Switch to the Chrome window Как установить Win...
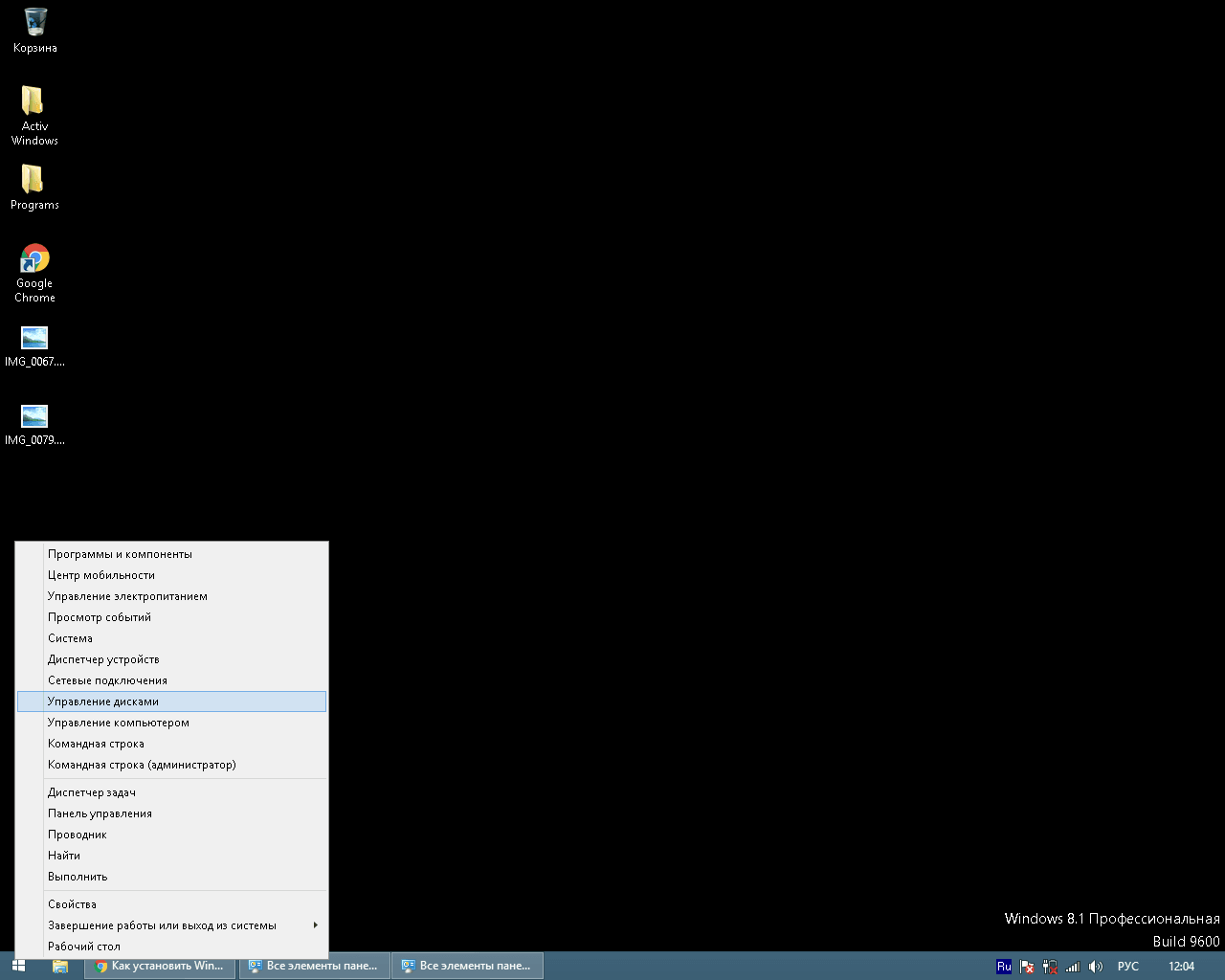Viewport: 1225px width, 980px height. (x=160, y=966)
